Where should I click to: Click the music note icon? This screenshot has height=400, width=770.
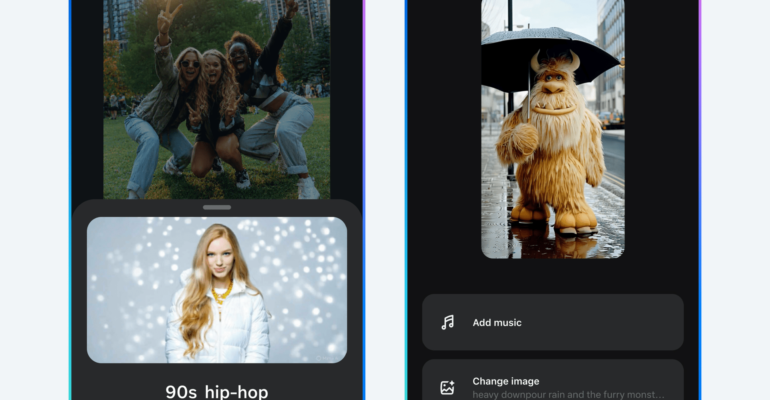pos(447,322)
